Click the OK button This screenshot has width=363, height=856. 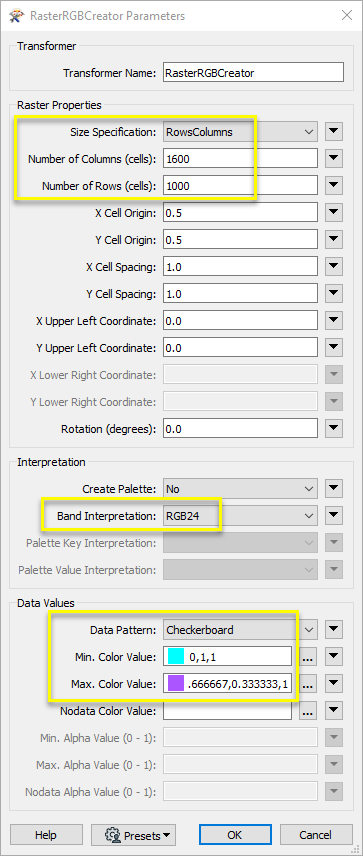[235, 835]
